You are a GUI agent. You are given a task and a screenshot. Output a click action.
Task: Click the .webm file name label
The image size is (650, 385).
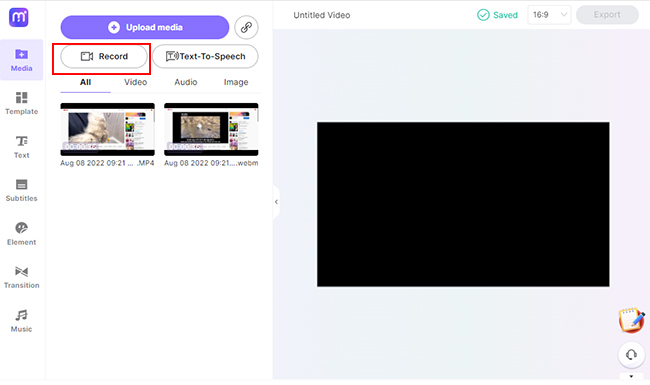click(211, 163)
